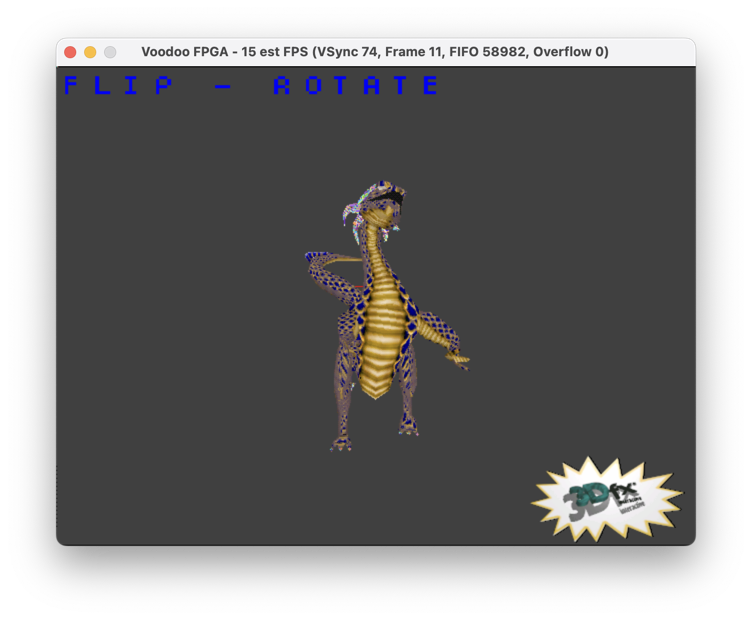The width and height of the screenshot is (752, 620).
Task: Click the disabled gray zoom button
Action: coord(110,52)
